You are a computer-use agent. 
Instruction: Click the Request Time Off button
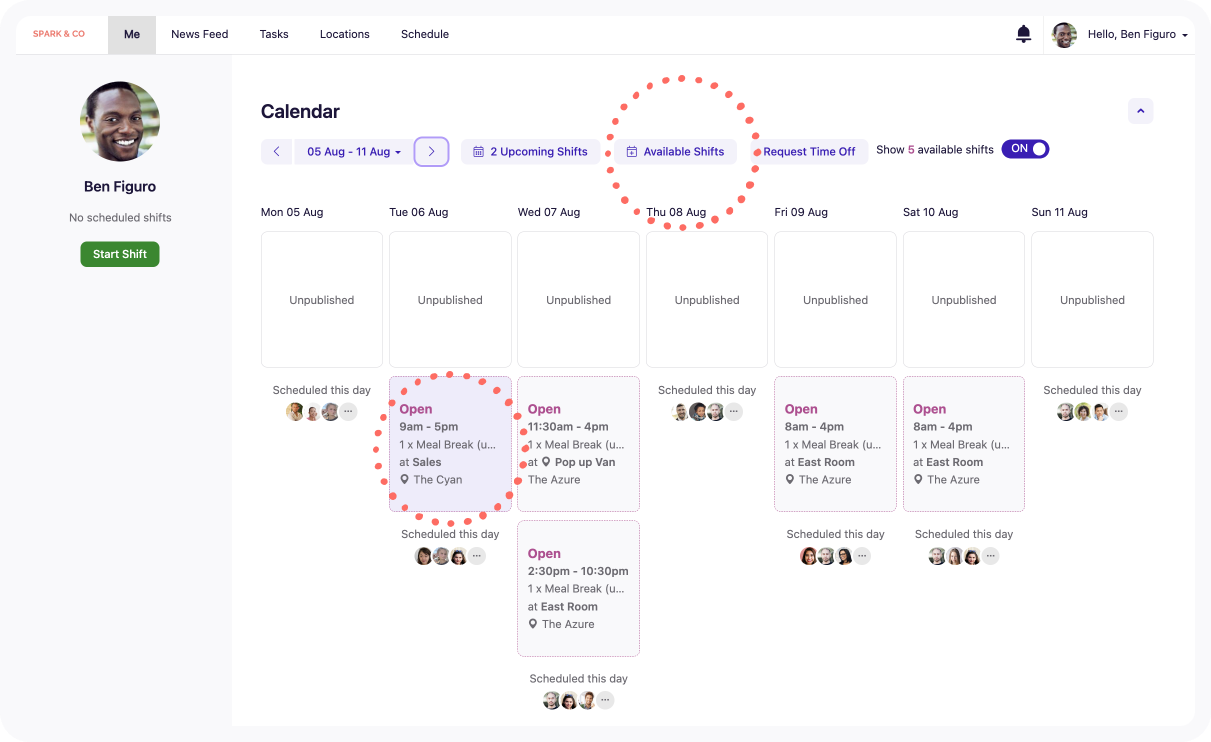click(x=809, y=152)
